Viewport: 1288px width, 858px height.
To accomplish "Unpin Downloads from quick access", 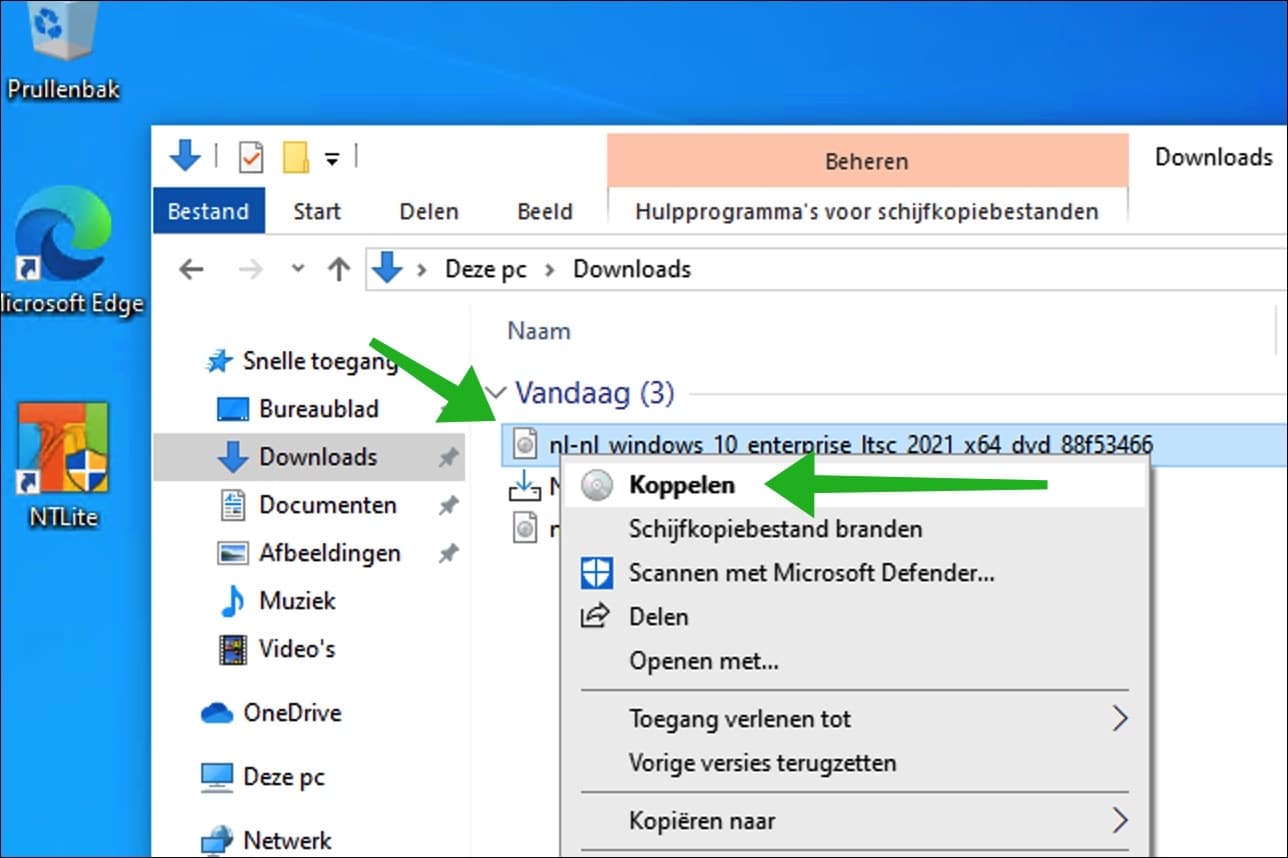I will click(x=449, y=457).
